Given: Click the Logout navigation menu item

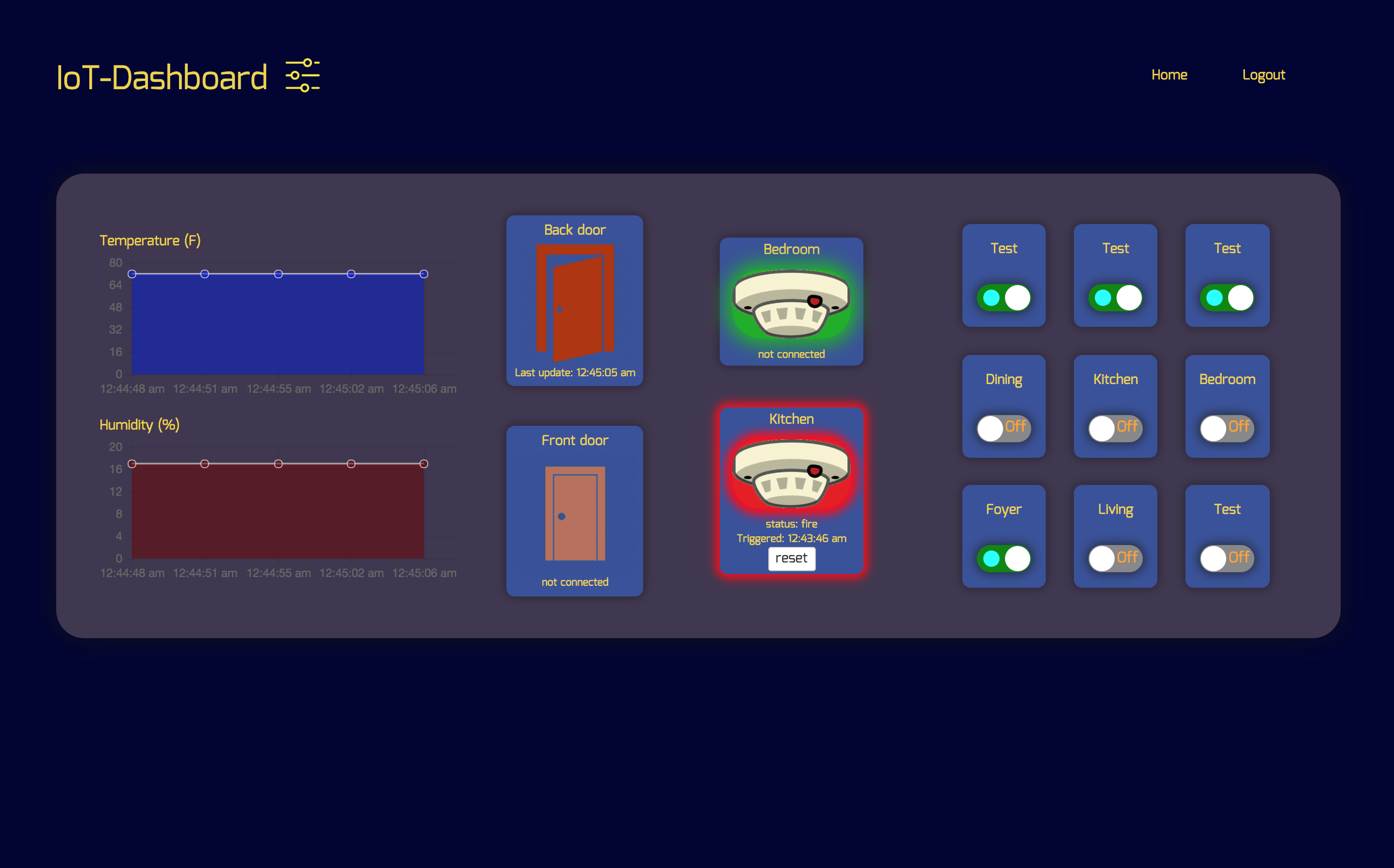Looking at the screenshot, I should pyautogui.click(x=1262, y=75).
